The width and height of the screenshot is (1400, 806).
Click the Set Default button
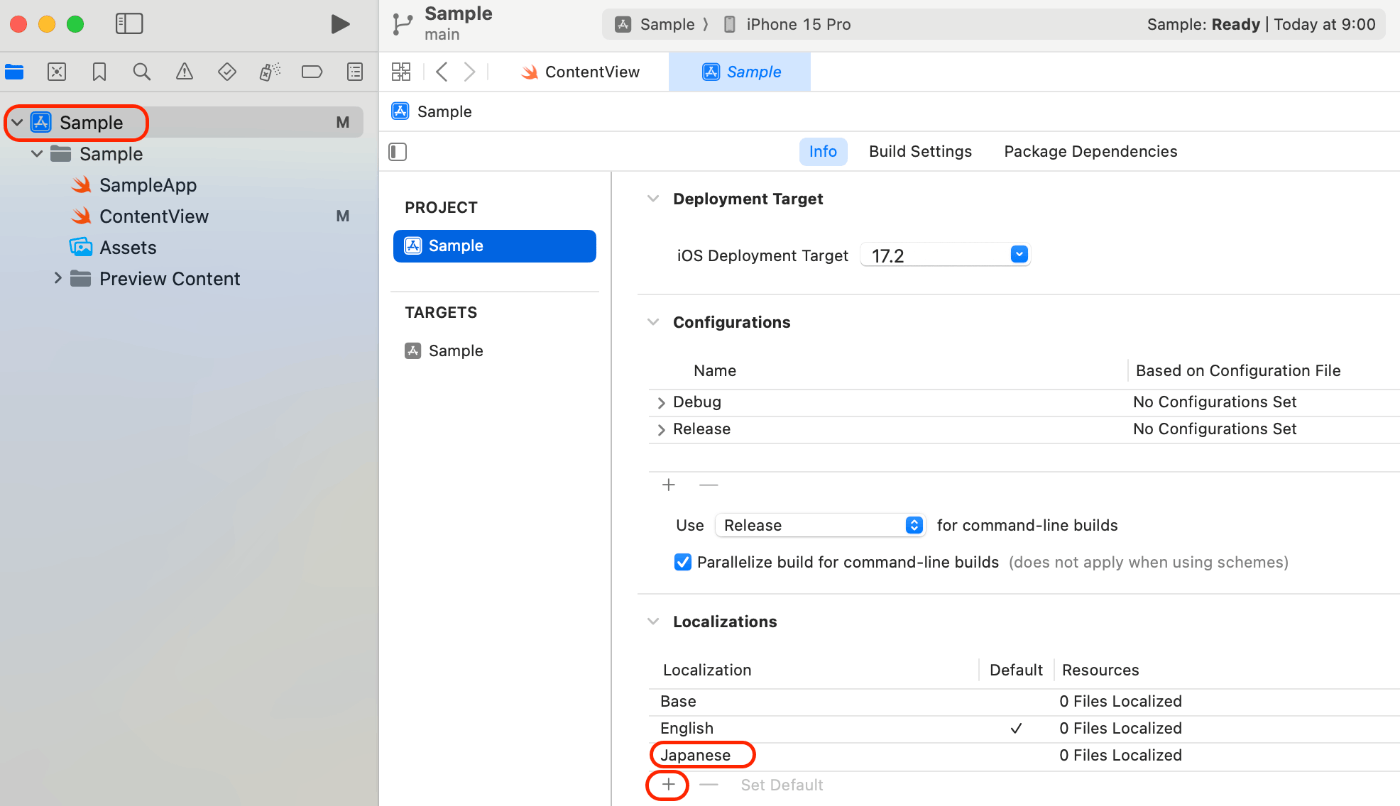(782, 785)
